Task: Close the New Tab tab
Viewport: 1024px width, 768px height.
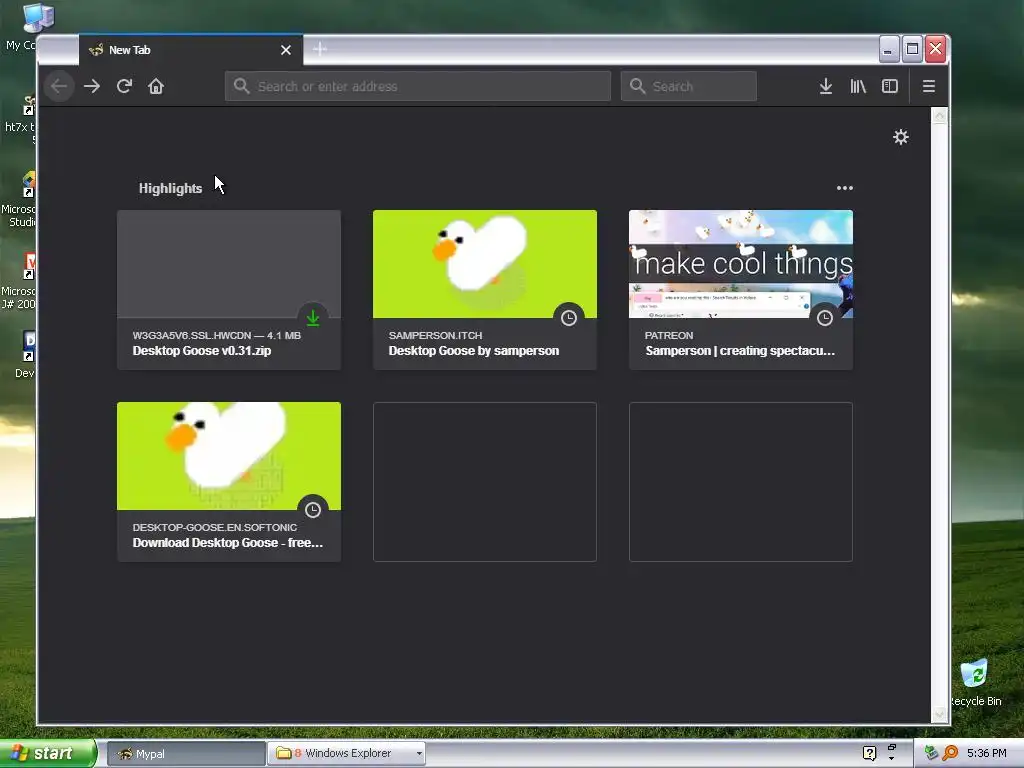Action: (285, 50)
